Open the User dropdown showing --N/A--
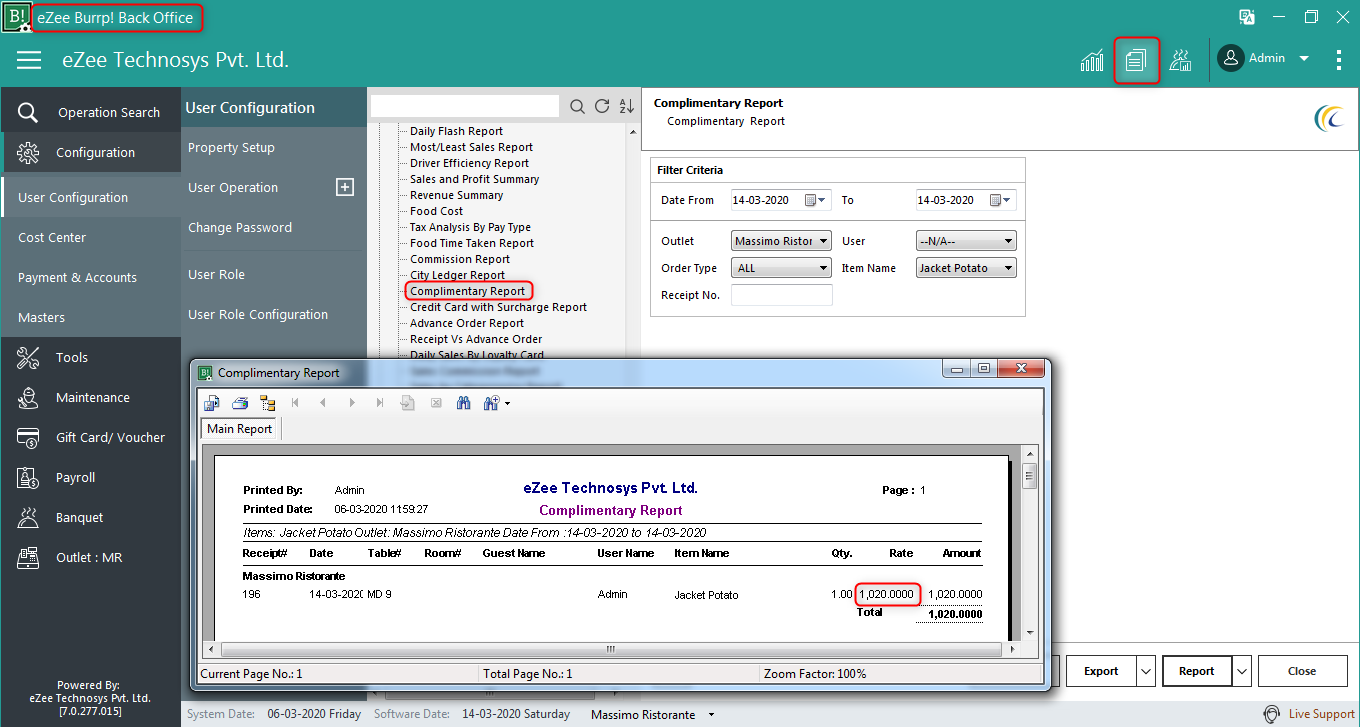This screenshot has width=1360, height=727. (966, 241)
